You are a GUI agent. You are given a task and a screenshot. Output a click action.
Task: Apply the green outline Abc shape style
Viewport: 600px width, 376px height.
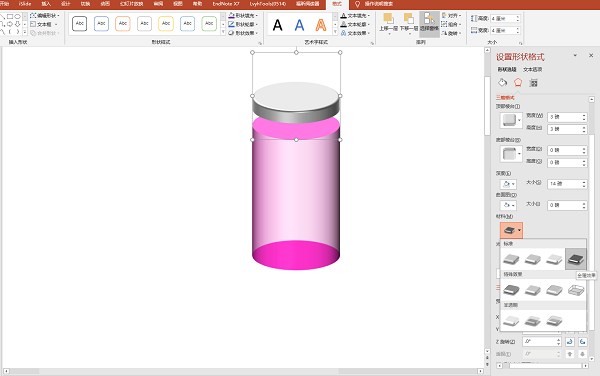(x=209, y=24)
